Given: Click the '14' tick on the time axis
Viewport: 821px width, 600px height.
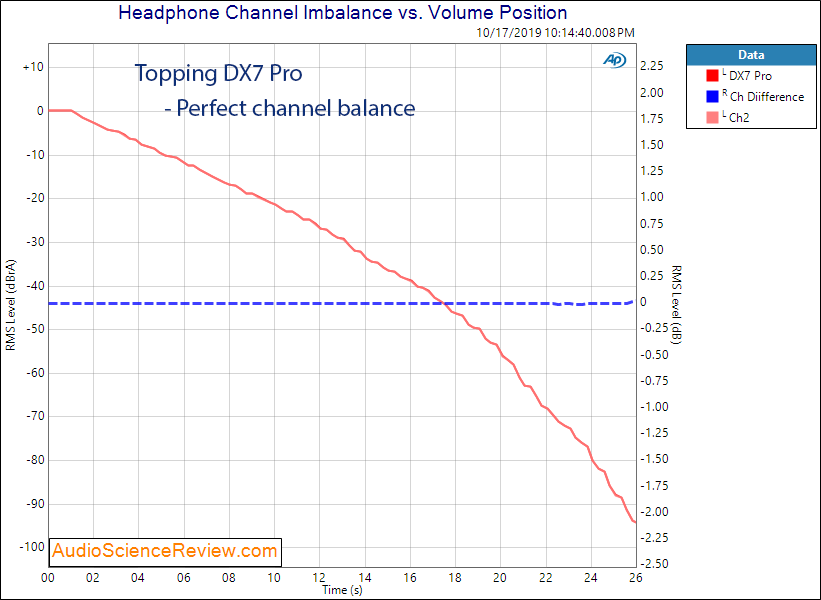Looking at the screenshot, I should pyautogui.click(x=365, y=578).
